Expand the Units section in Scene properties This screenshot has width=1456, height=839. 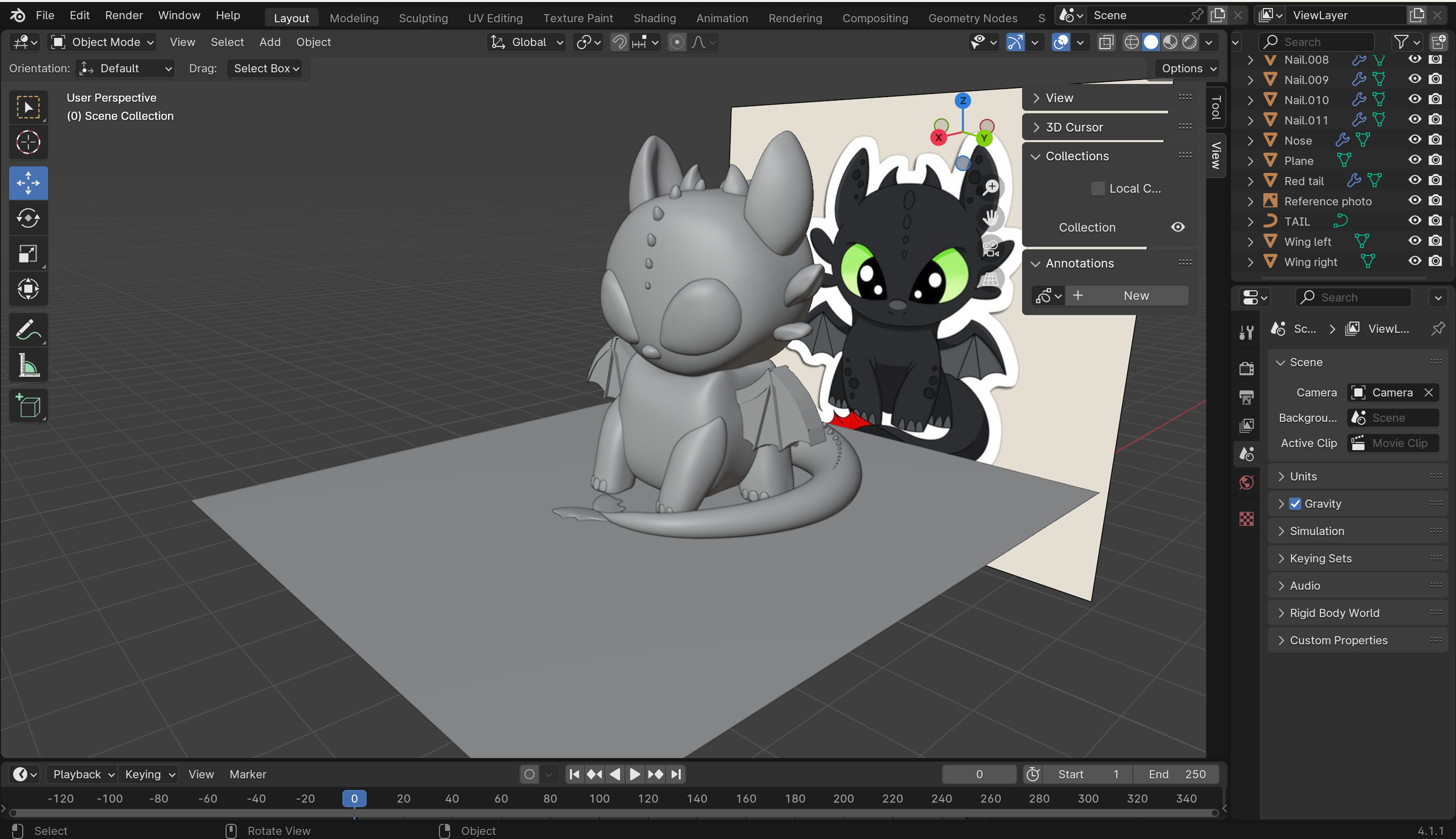click(1304, 476)
